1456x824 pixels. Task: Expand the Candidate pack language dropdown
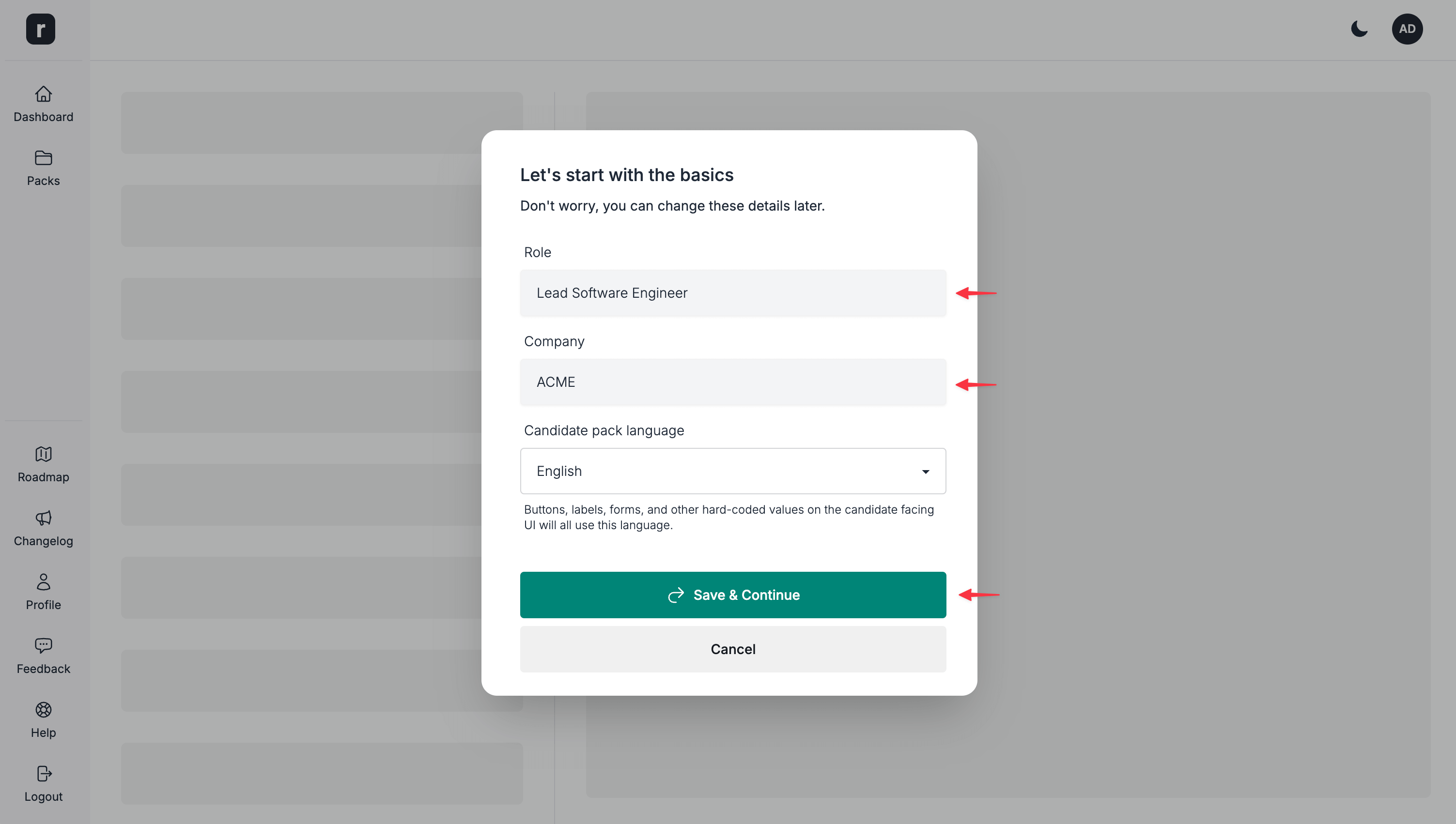point(732,471)
